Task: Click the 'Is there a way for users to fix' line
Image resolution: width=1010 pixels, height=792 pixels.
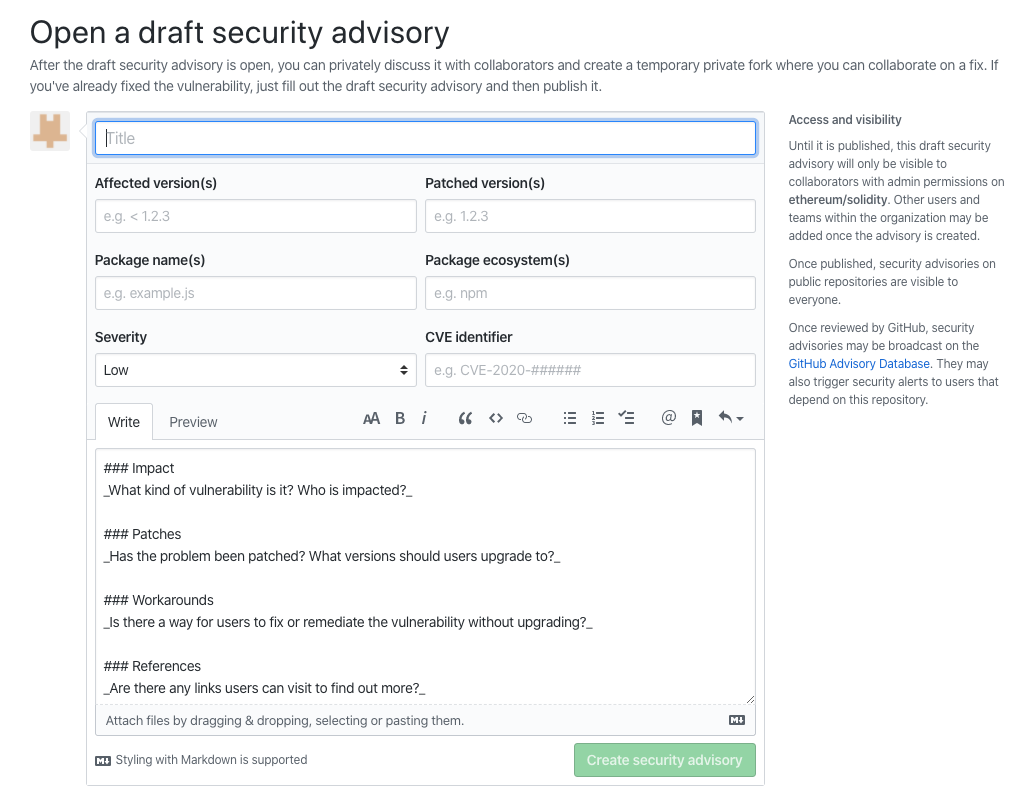Action: (x=348, y=623)
